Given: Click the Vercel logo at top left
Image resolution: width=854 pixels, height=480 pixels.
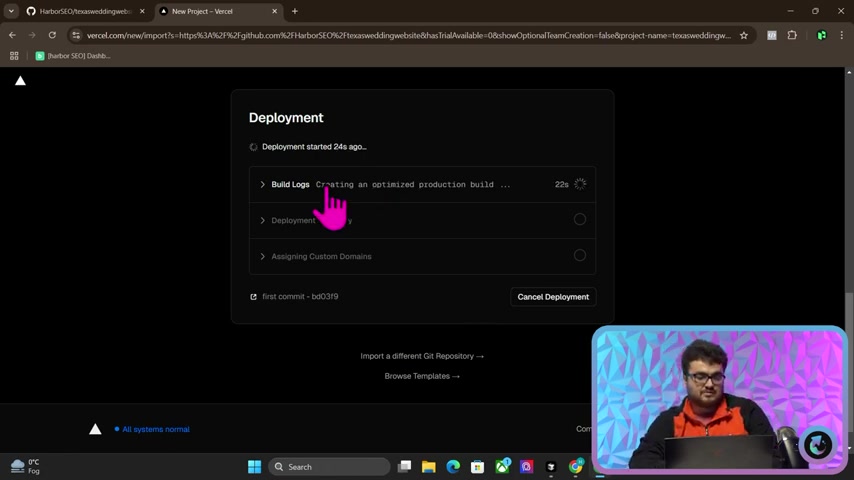Looking at the screenshot, I should coord(20,81).
